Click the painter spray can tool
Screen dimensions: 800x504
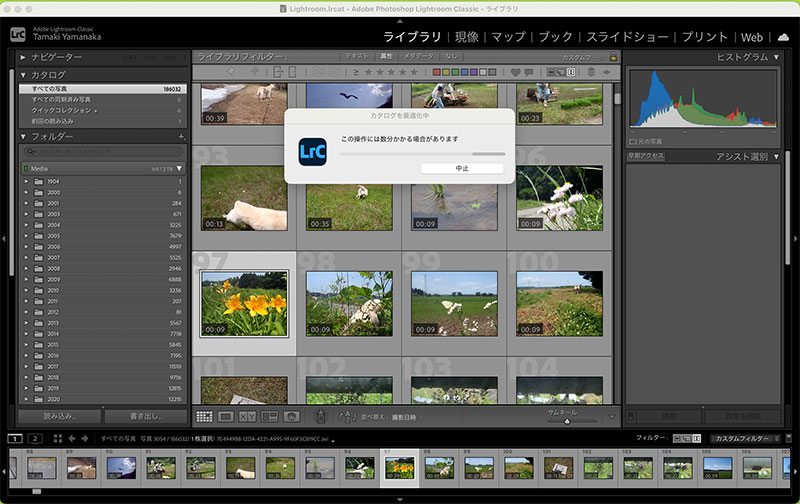click(x=320, y=416)
